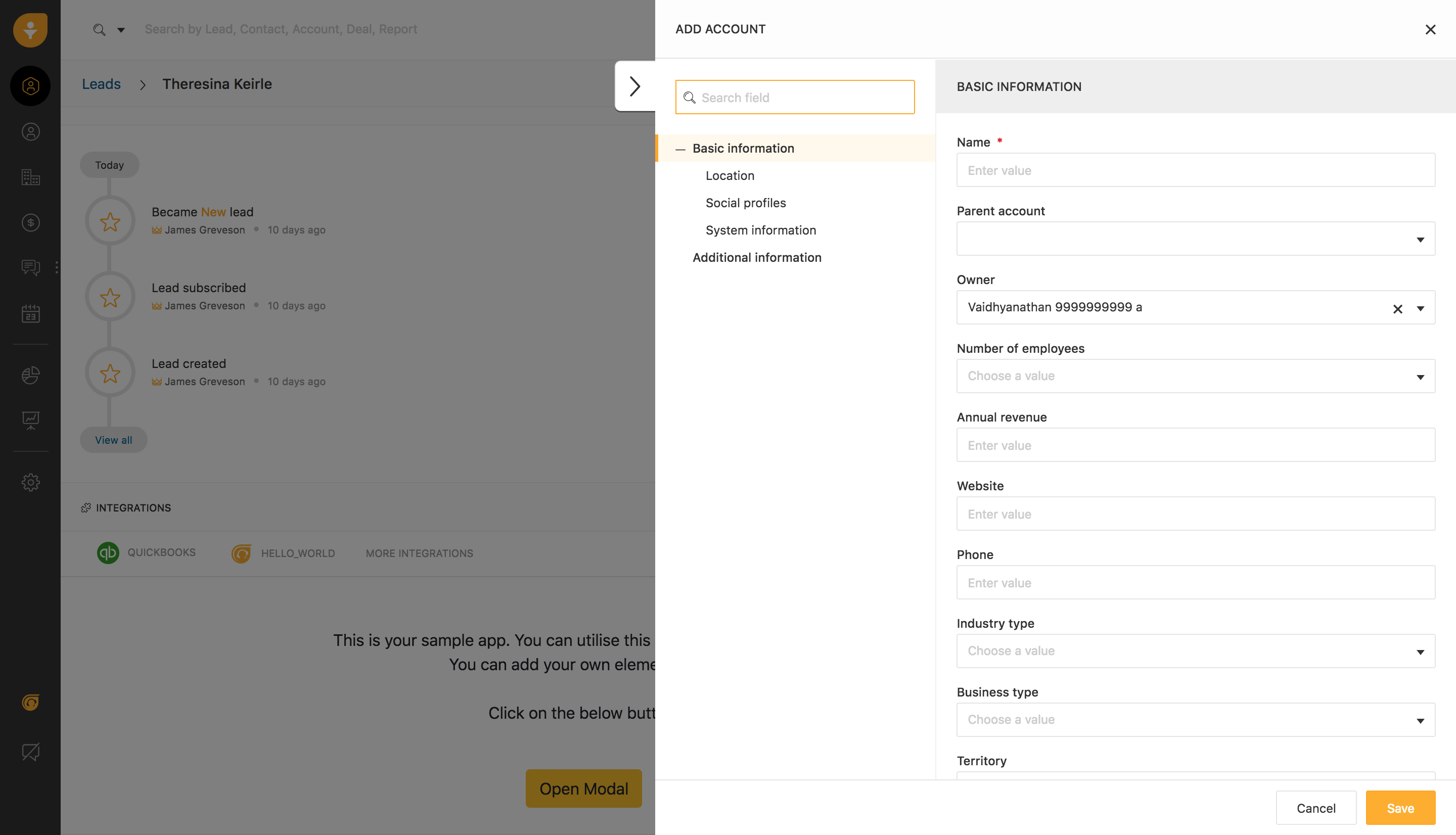1456x835 pixels.
Task: Click the HELLO_WORLD swirl icon
Action: pyautogui.click(x=242, y=553)
